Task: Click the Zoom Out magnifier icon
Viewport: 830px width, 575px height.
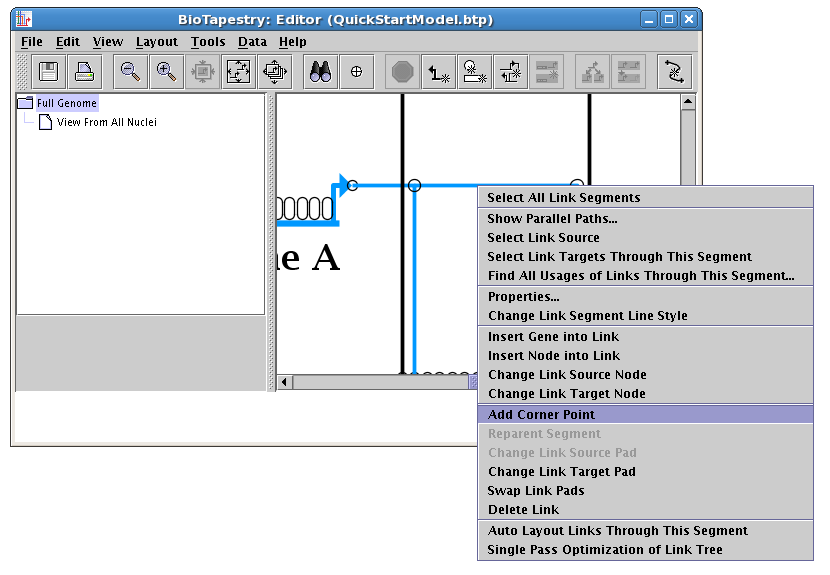Action: point(130,71)
